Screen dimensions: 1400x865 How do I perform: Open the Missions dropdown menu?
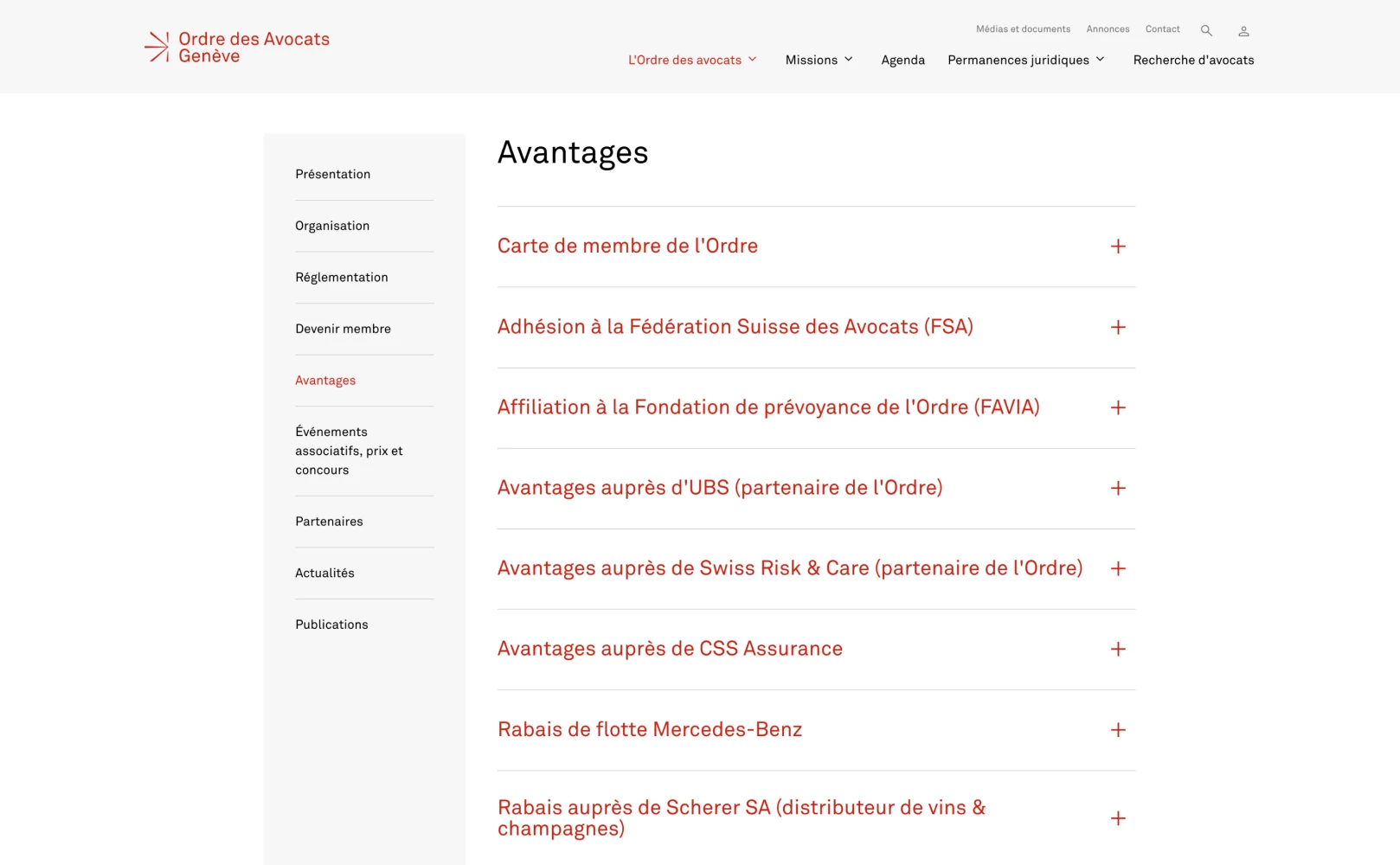(819, 60)
